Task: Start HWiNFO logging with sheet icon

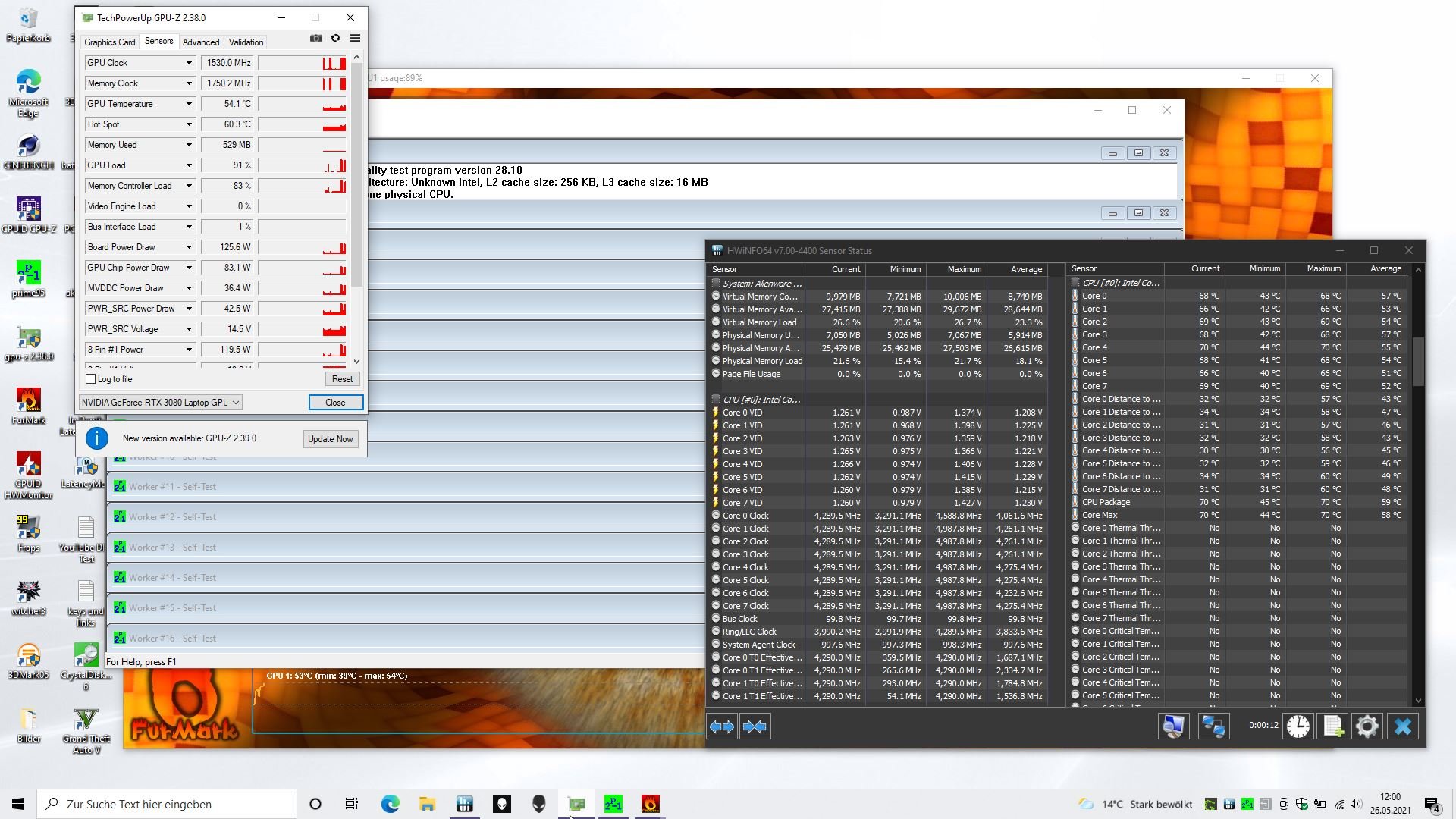Action: tap(1332, 726)
